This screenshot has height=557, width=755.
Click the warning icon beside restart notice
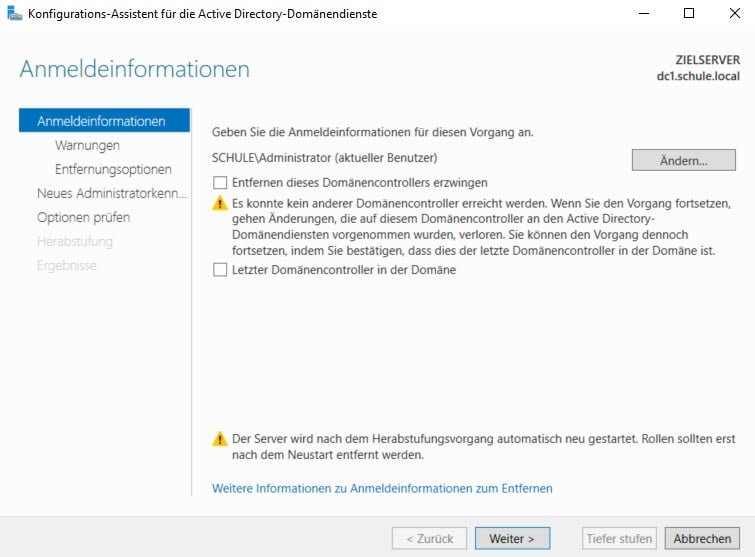pyautogui.click(x=220, y=439)
